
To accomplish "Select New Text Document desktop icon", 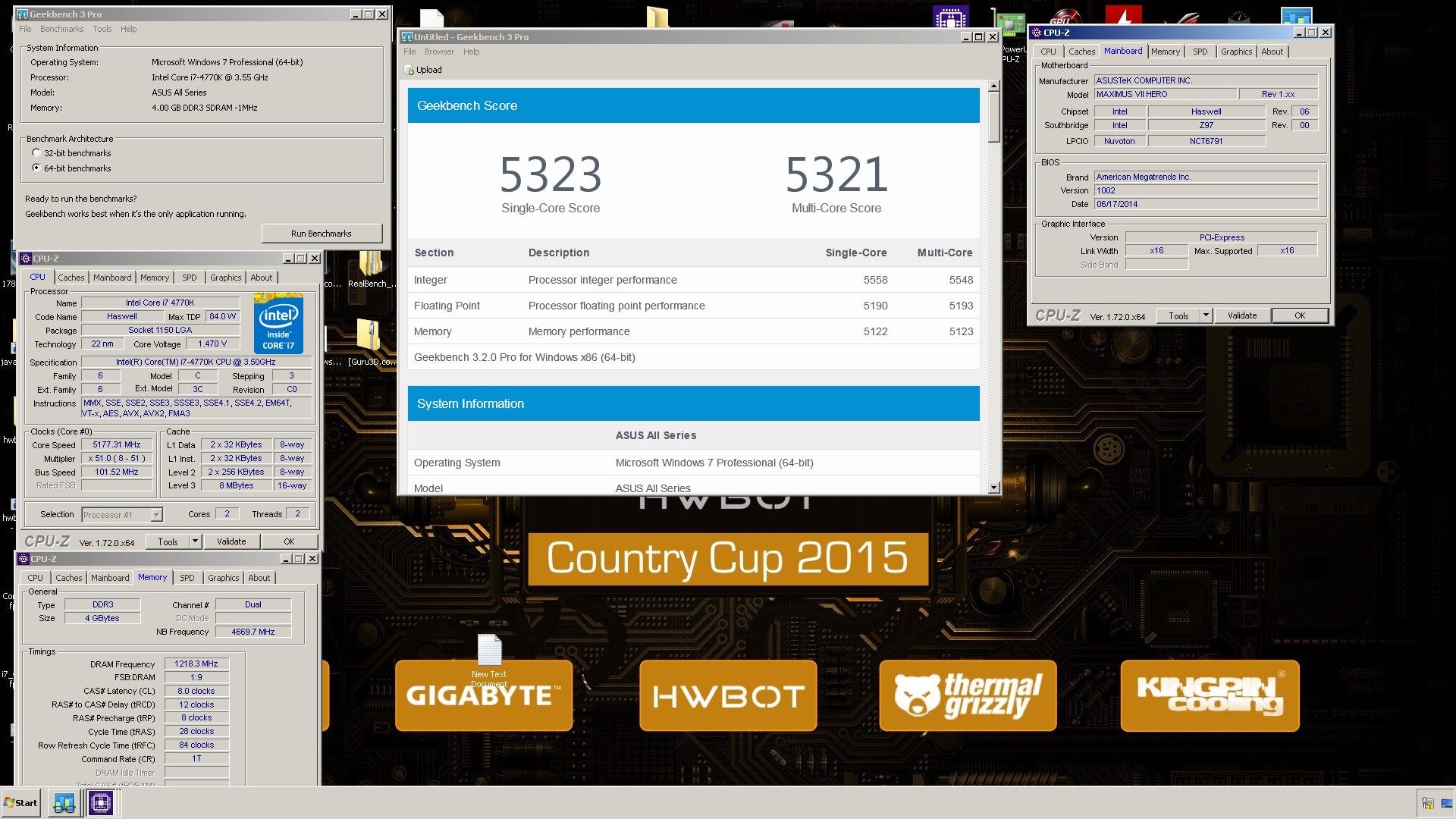I will point(489,660).
